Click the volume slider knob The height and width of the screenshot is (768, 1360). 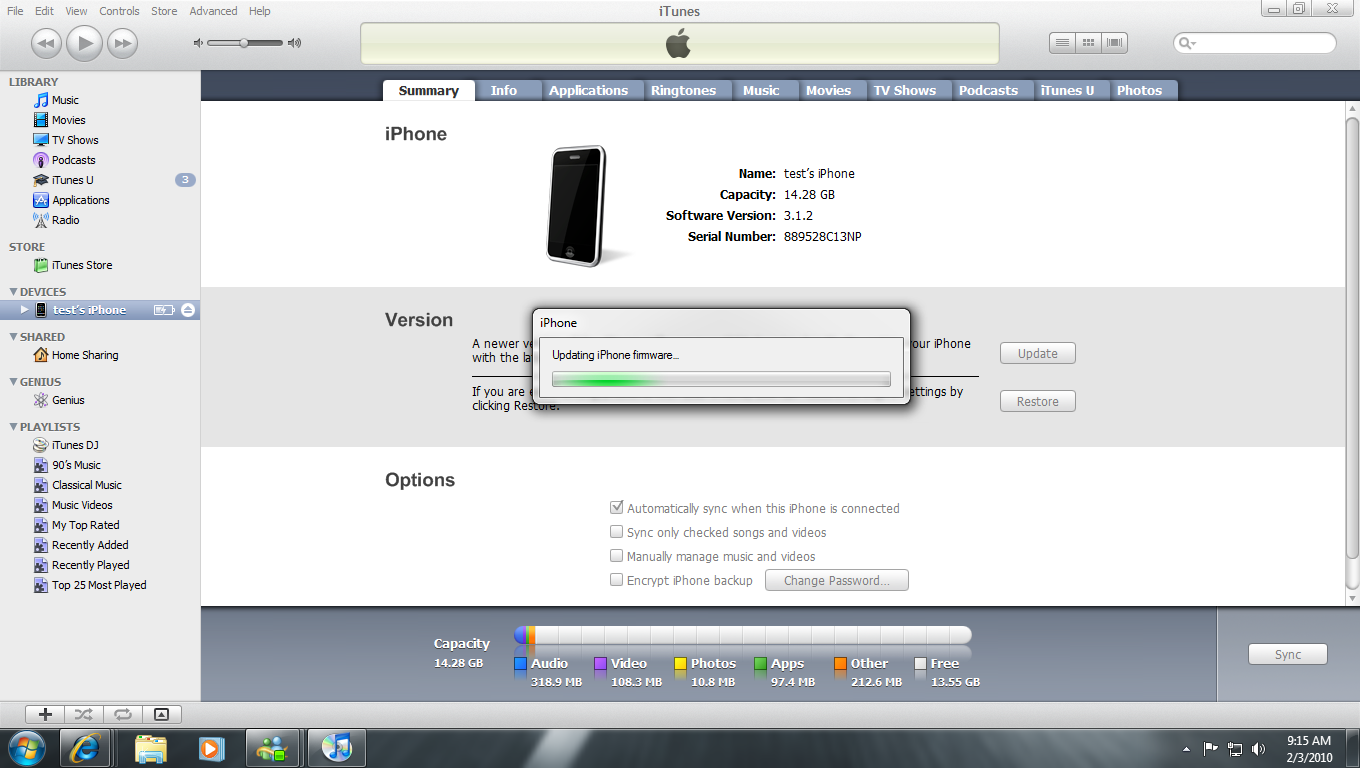click(x=244, y=43)
